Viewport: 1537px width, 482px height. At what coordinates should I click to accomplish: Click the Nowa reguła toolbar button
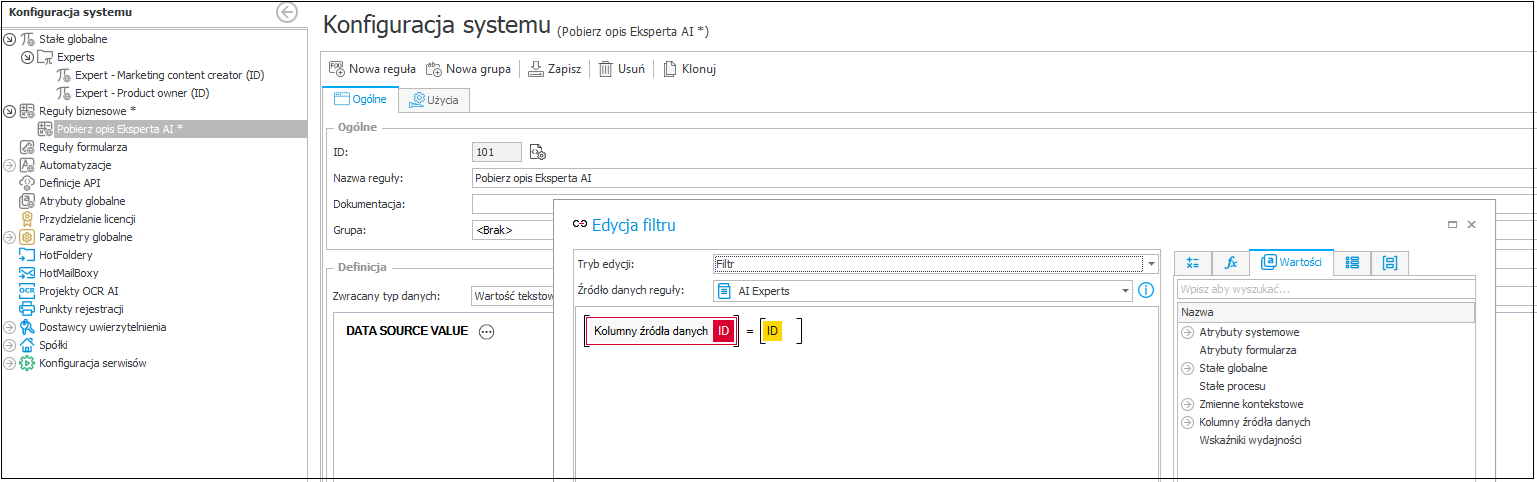coord(372,69)
